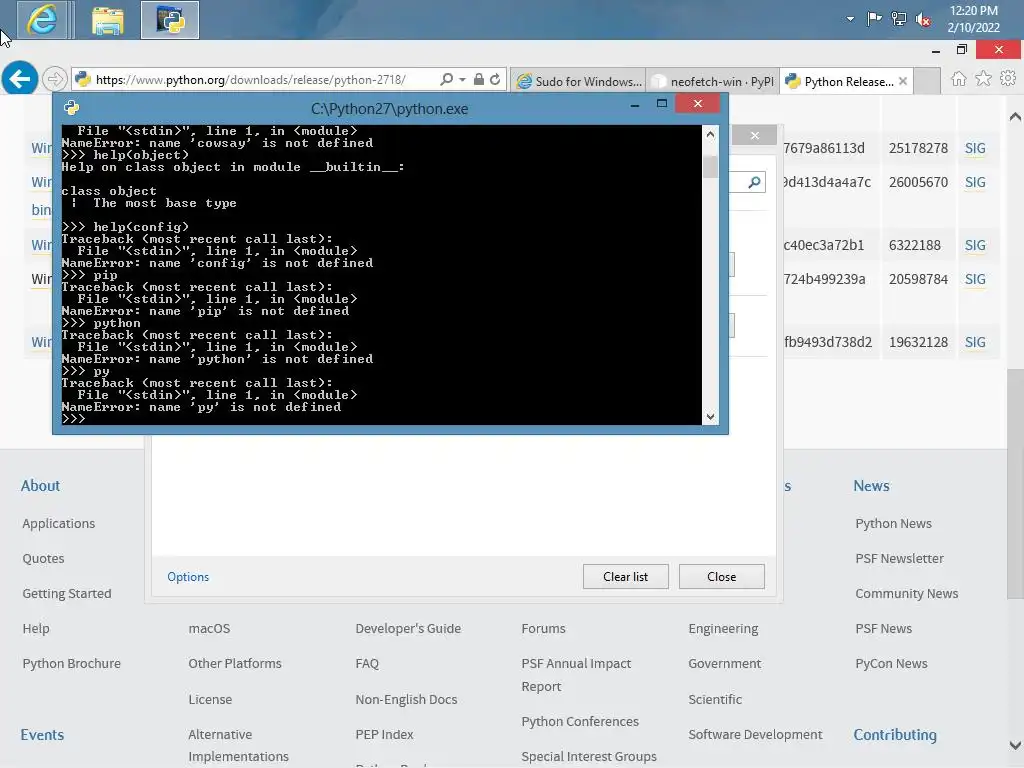Screen dimensions: 1024x768
Task: Open the macOS downloads link
Action: (209, 628)
